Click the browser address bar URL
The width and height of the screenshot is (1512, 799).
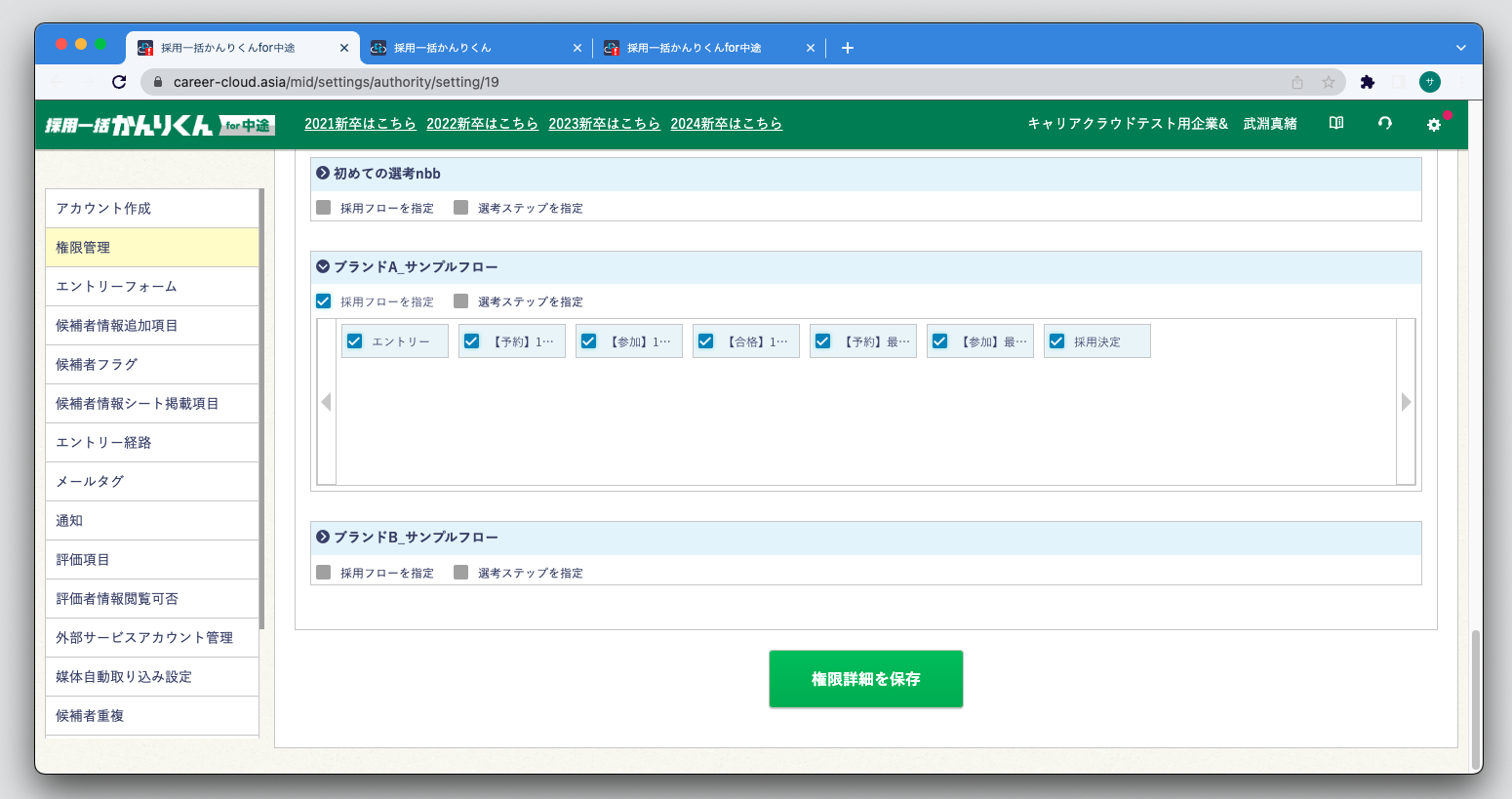click(336, 83)
